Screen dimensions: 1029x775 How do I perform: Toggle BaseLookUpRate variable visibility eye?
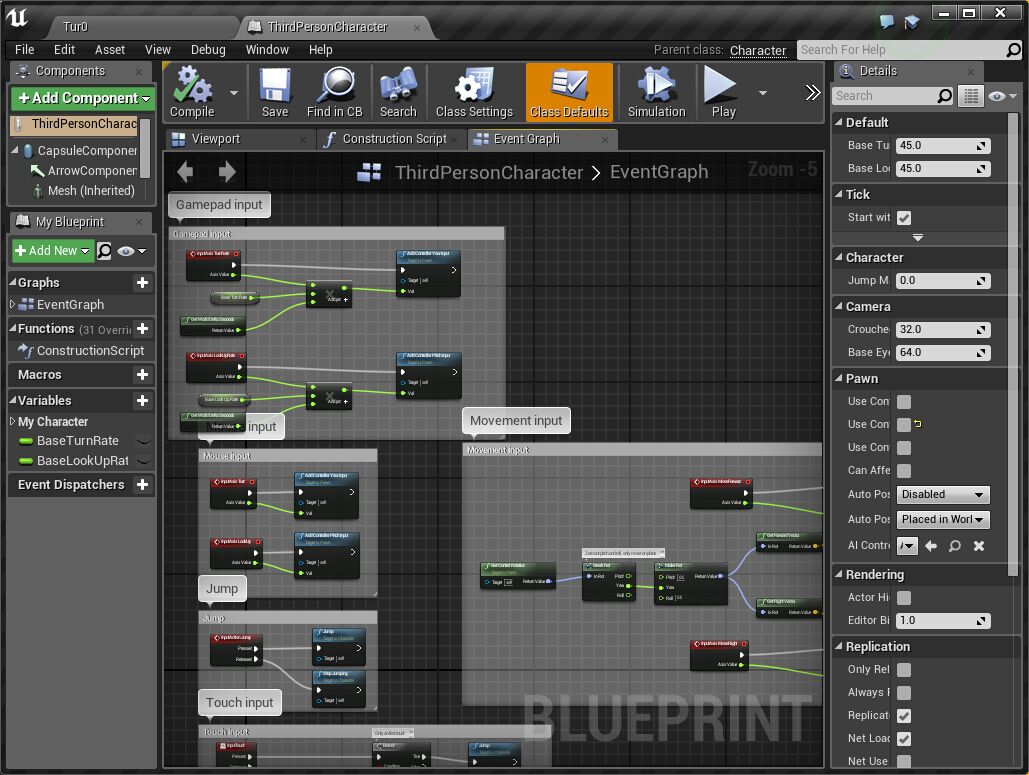click(144, 461)
